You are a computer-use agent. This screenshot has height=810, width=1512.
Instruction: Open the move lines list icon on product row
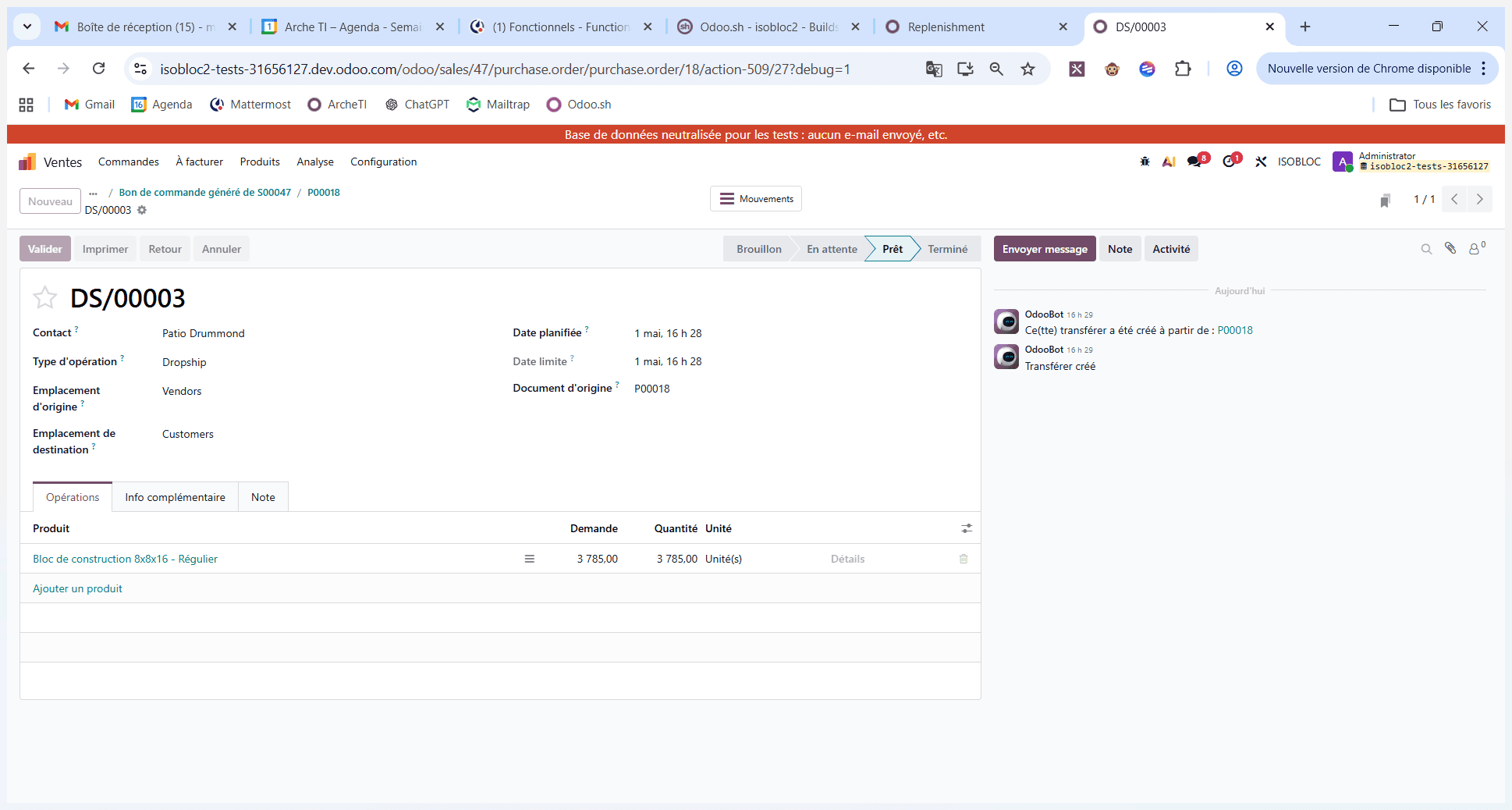click(530, 559)
